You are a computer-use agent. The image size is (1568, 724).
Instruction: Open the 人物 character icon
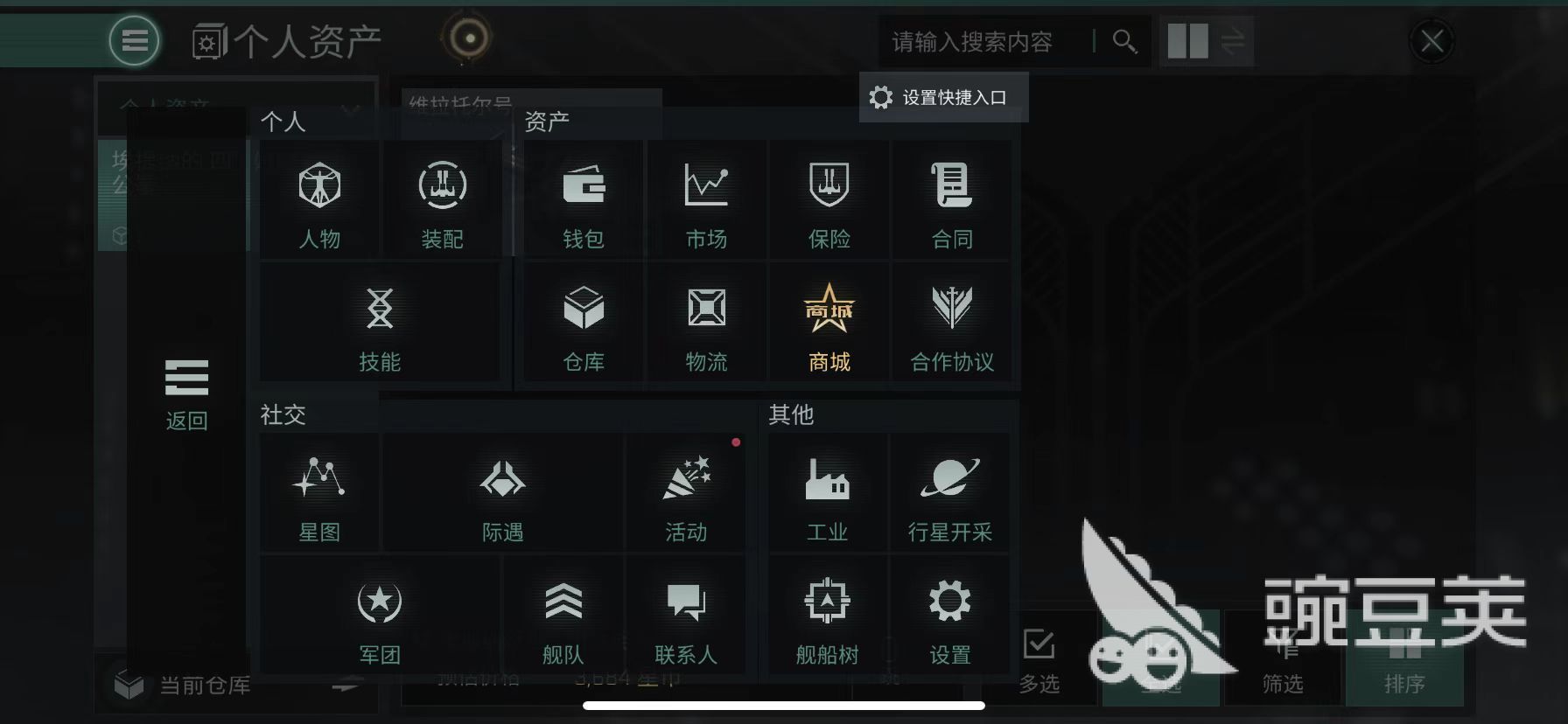(x=319, y=198)
